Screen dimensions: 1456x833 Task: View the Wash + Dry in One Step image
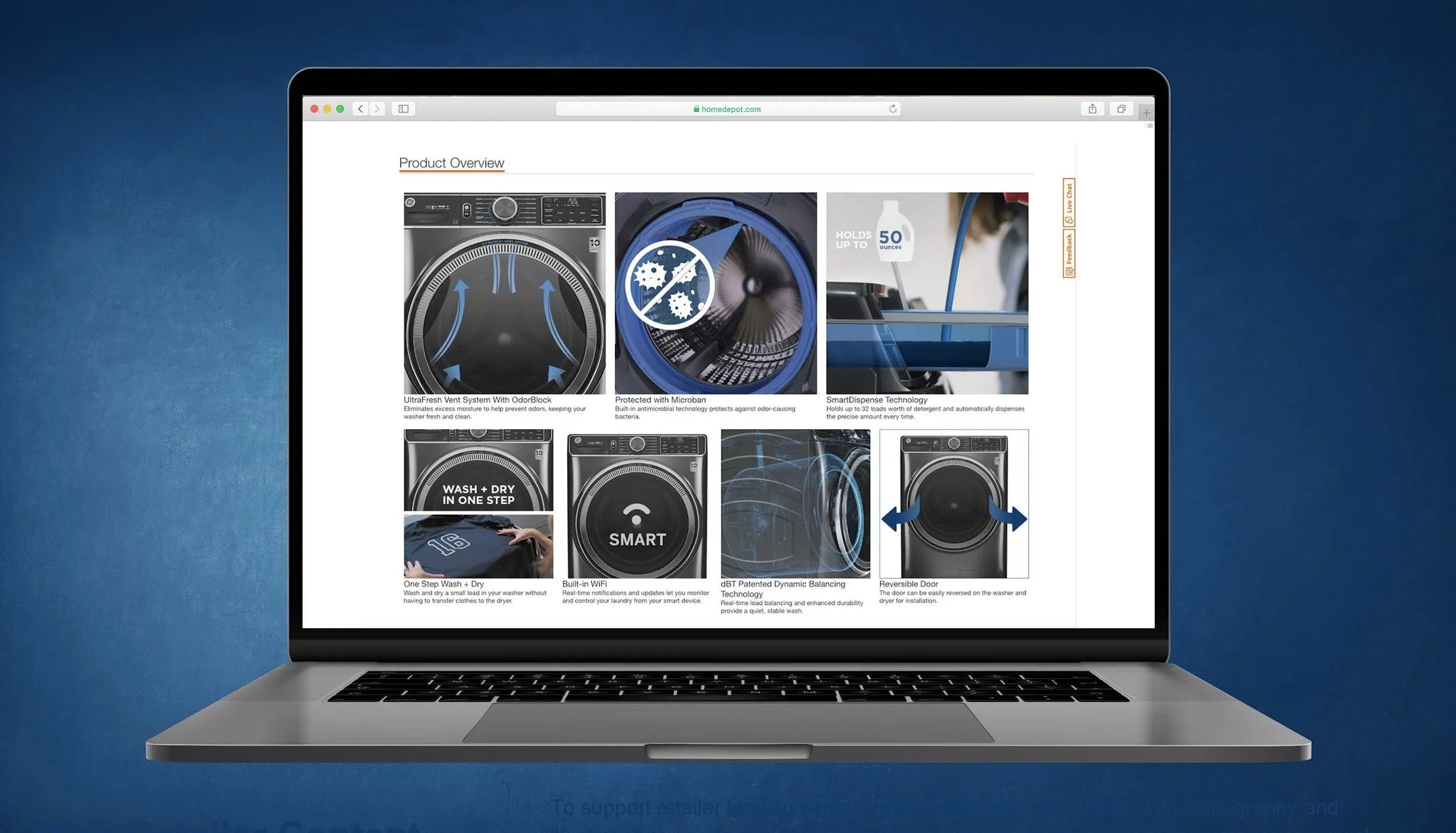[478, 470]
